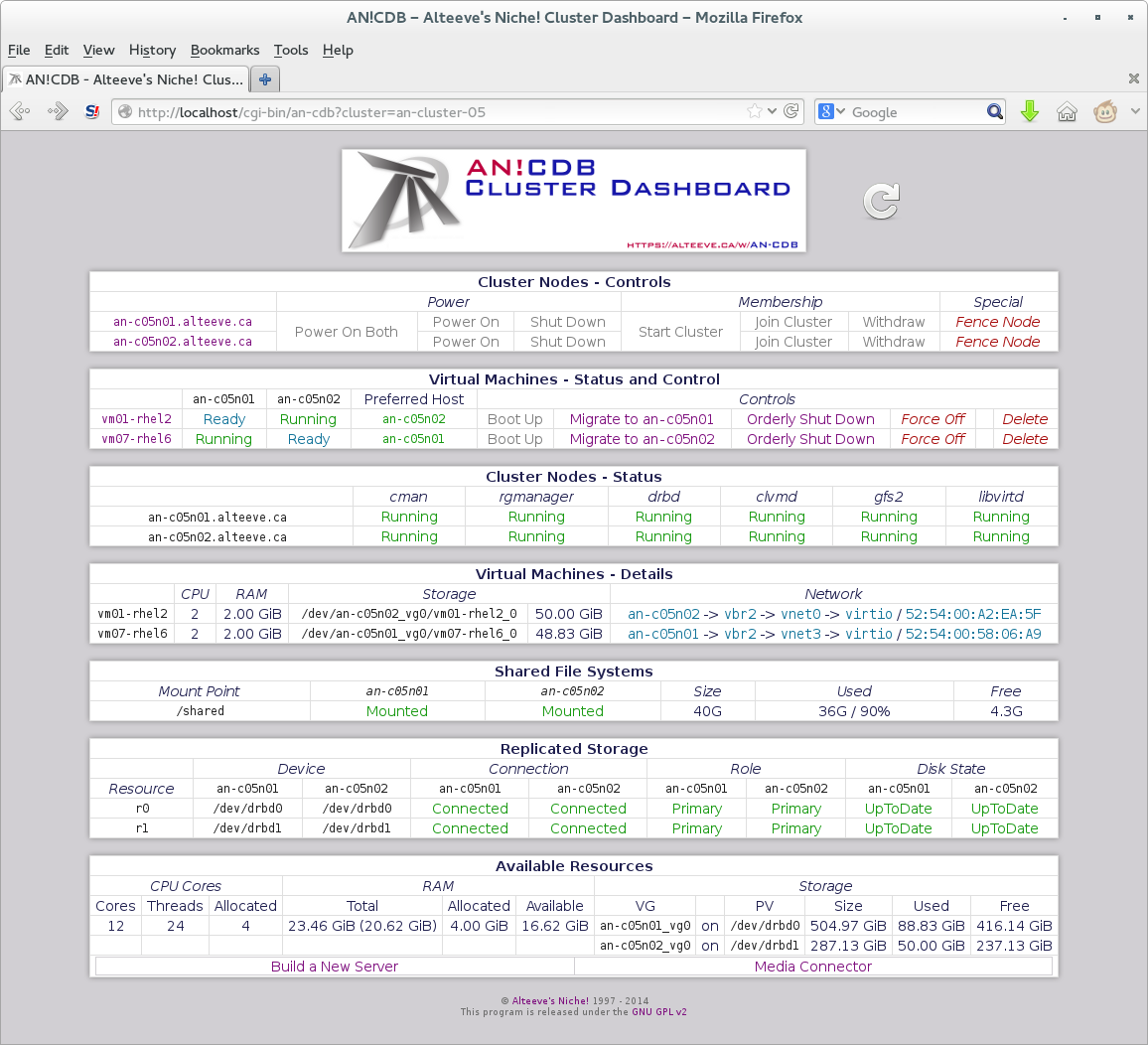Force Off the vm07-rhel6 server

click(933, 439)
